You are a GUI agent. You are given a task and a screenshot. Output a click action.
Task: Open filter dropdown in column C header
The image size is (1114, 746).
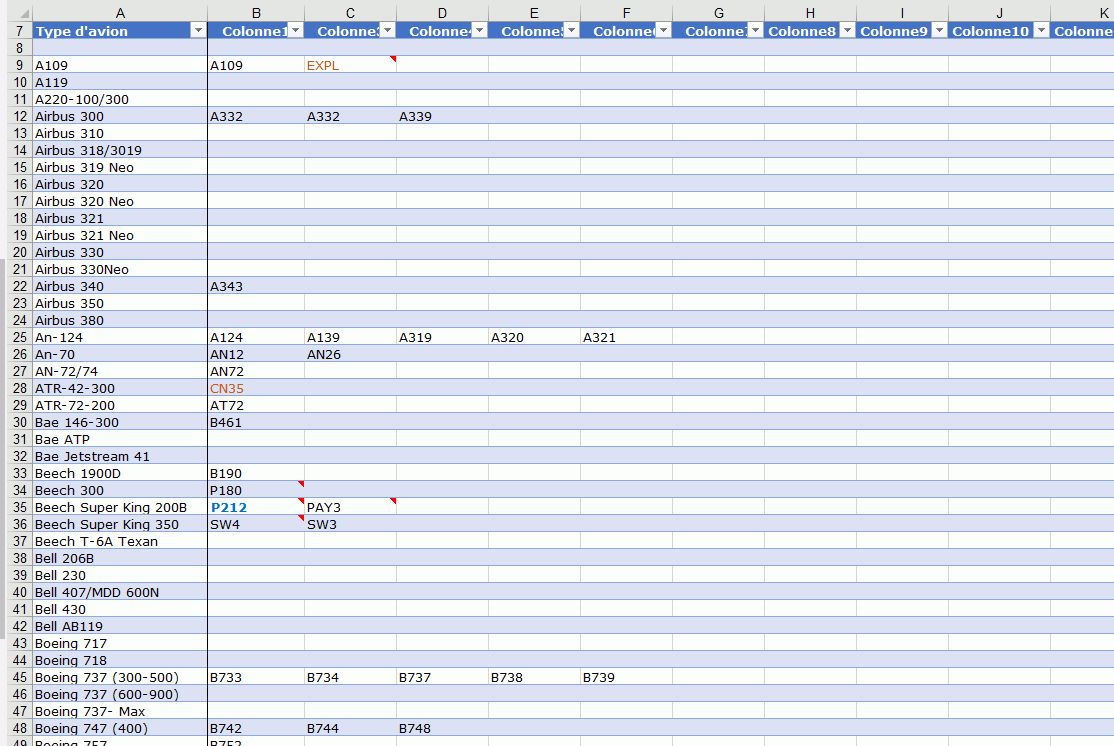point(387,31)
